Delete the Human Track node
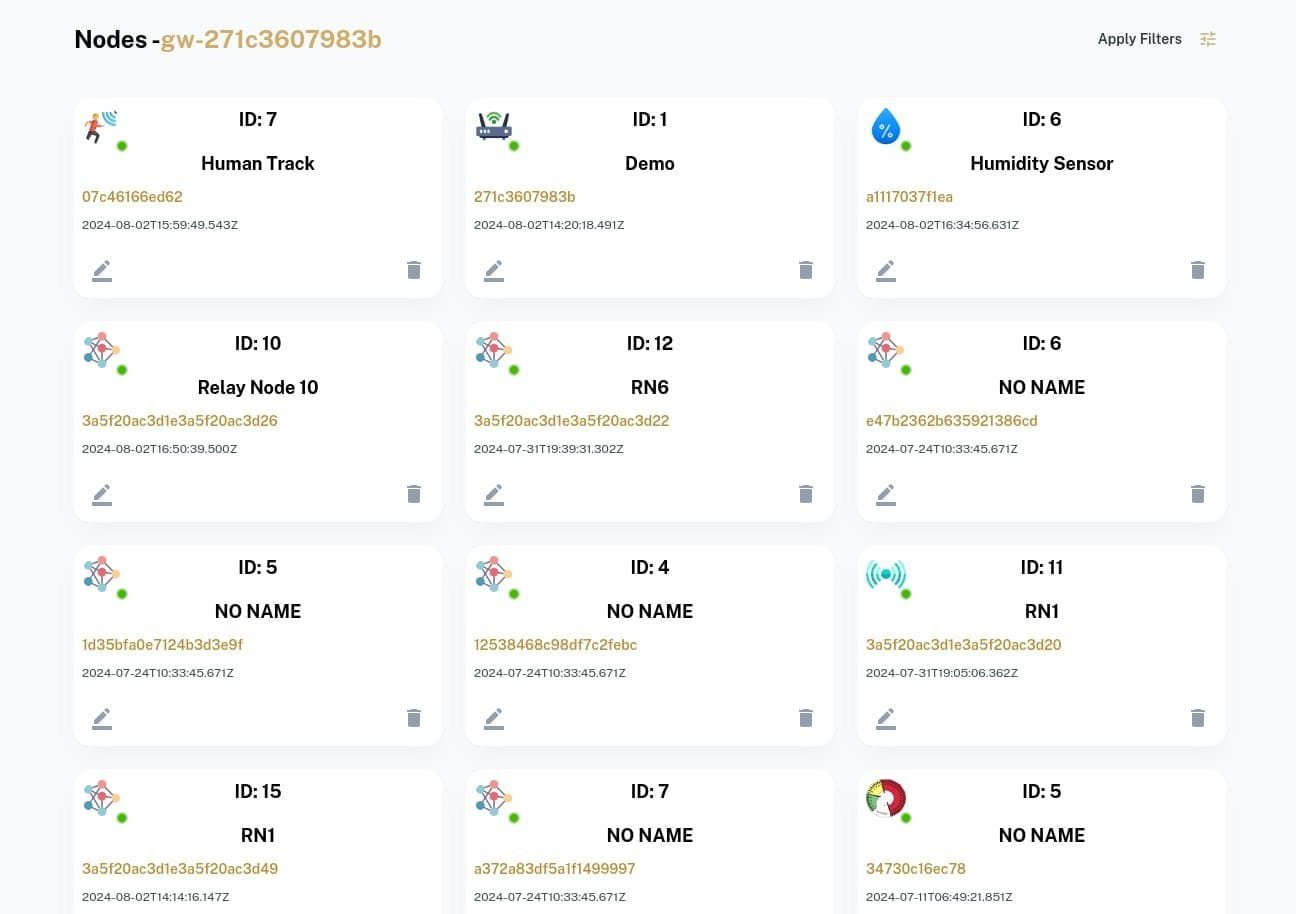1296x914 pixels. tap(414, 270)
